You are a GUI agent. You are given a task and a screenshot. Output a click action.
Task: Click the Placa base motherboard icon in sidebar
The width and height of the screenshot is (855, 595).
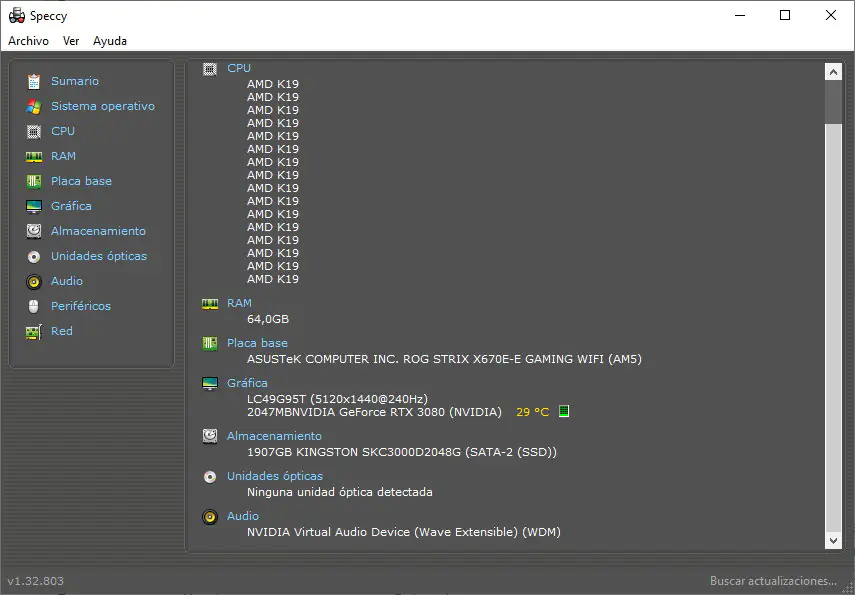[34, 181]
